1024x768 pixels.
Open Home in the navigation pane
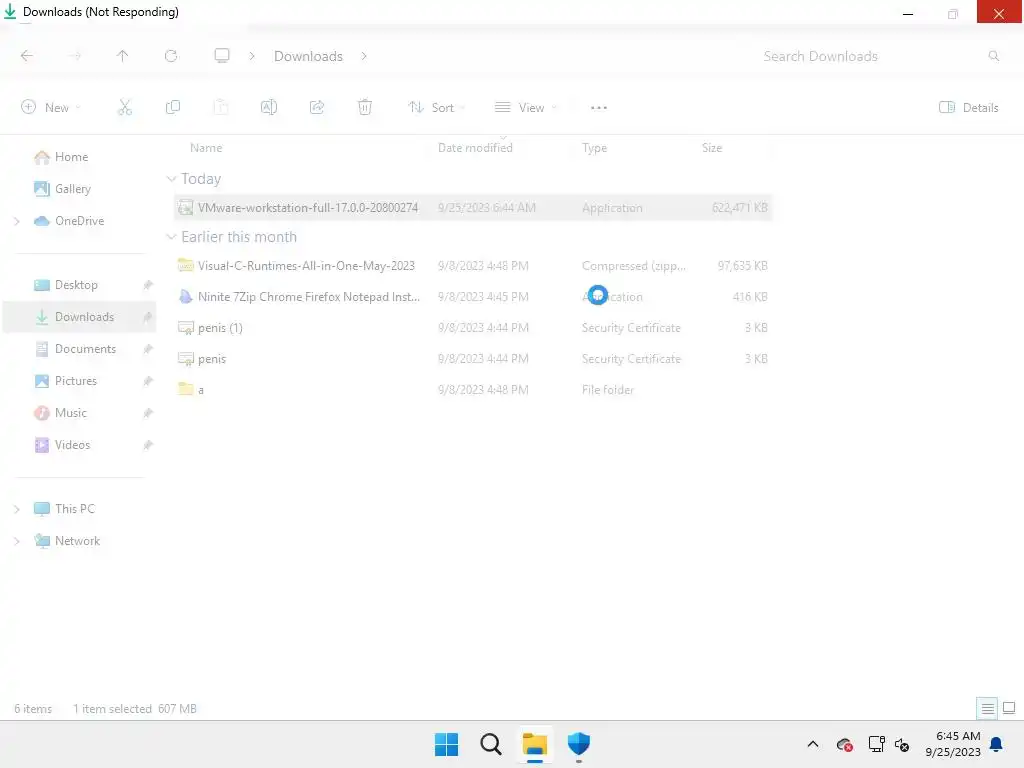coord(71,157)
